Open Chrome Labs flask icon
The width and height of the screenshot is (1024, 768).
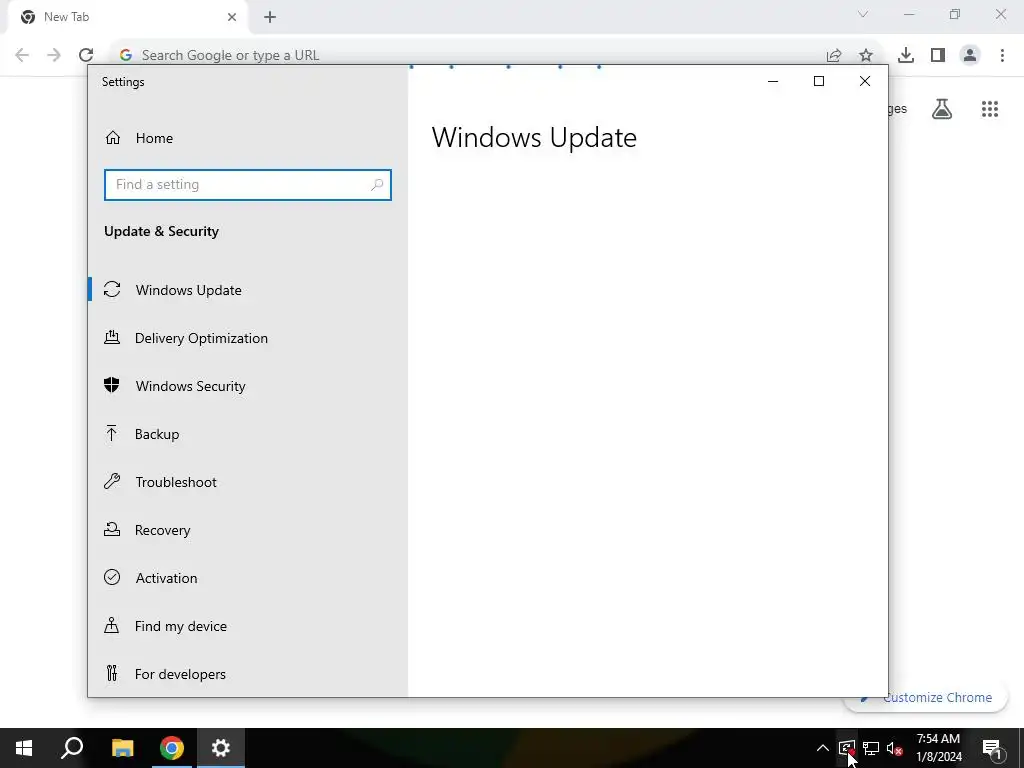(x=942, y=109)
